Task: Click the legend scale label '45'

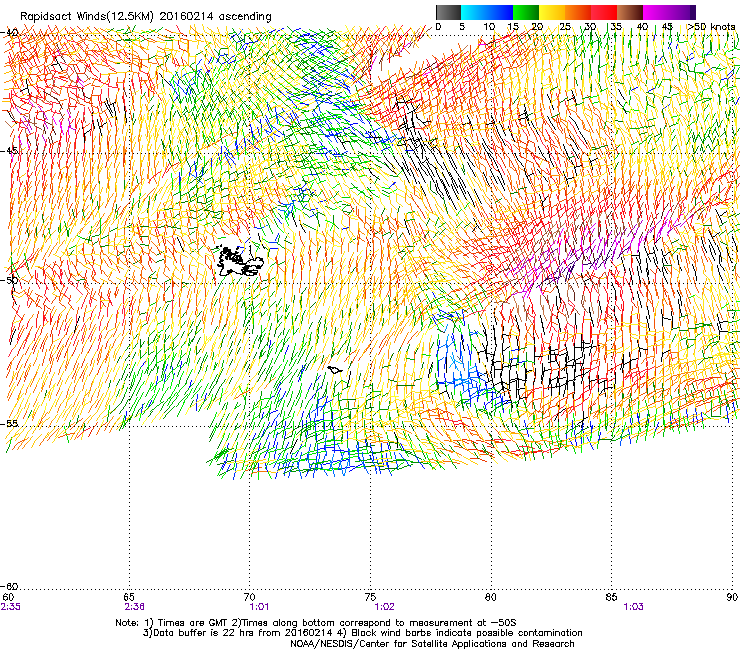Action: [667, 27]
